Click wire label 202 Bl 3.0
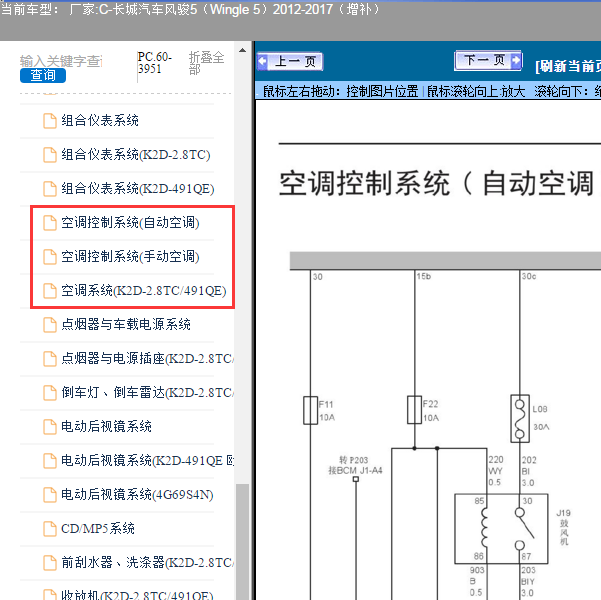 pos(529,471)
